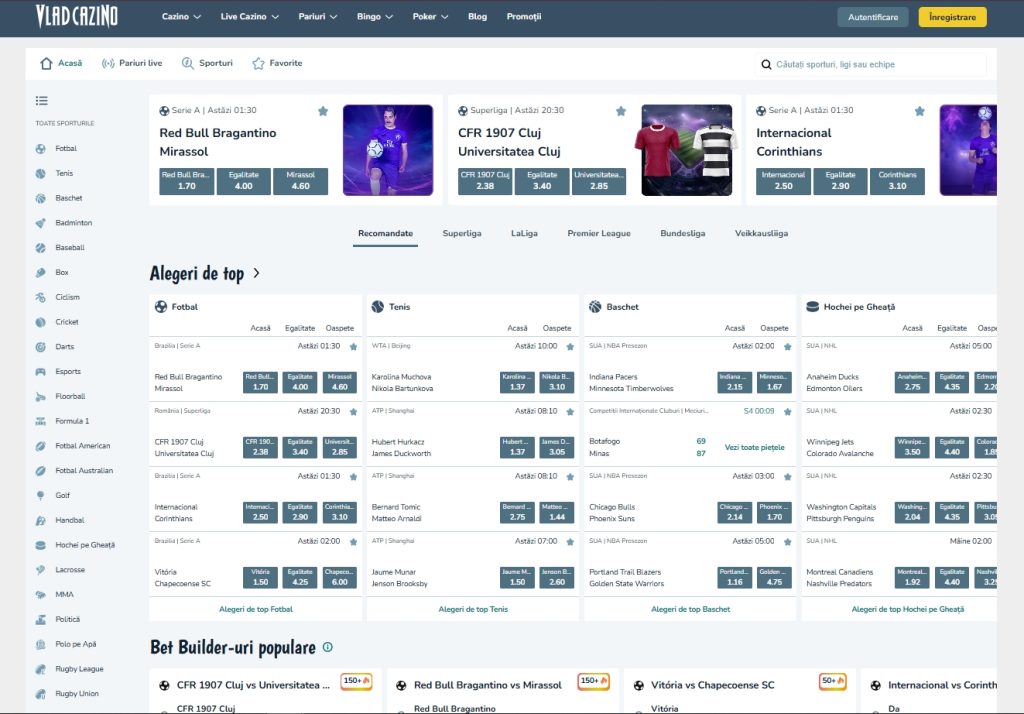Screen dimensions: 1024x714
Task: Pick Mirassol 4.60 odds on featured card
Action: [x=300, y=181]
